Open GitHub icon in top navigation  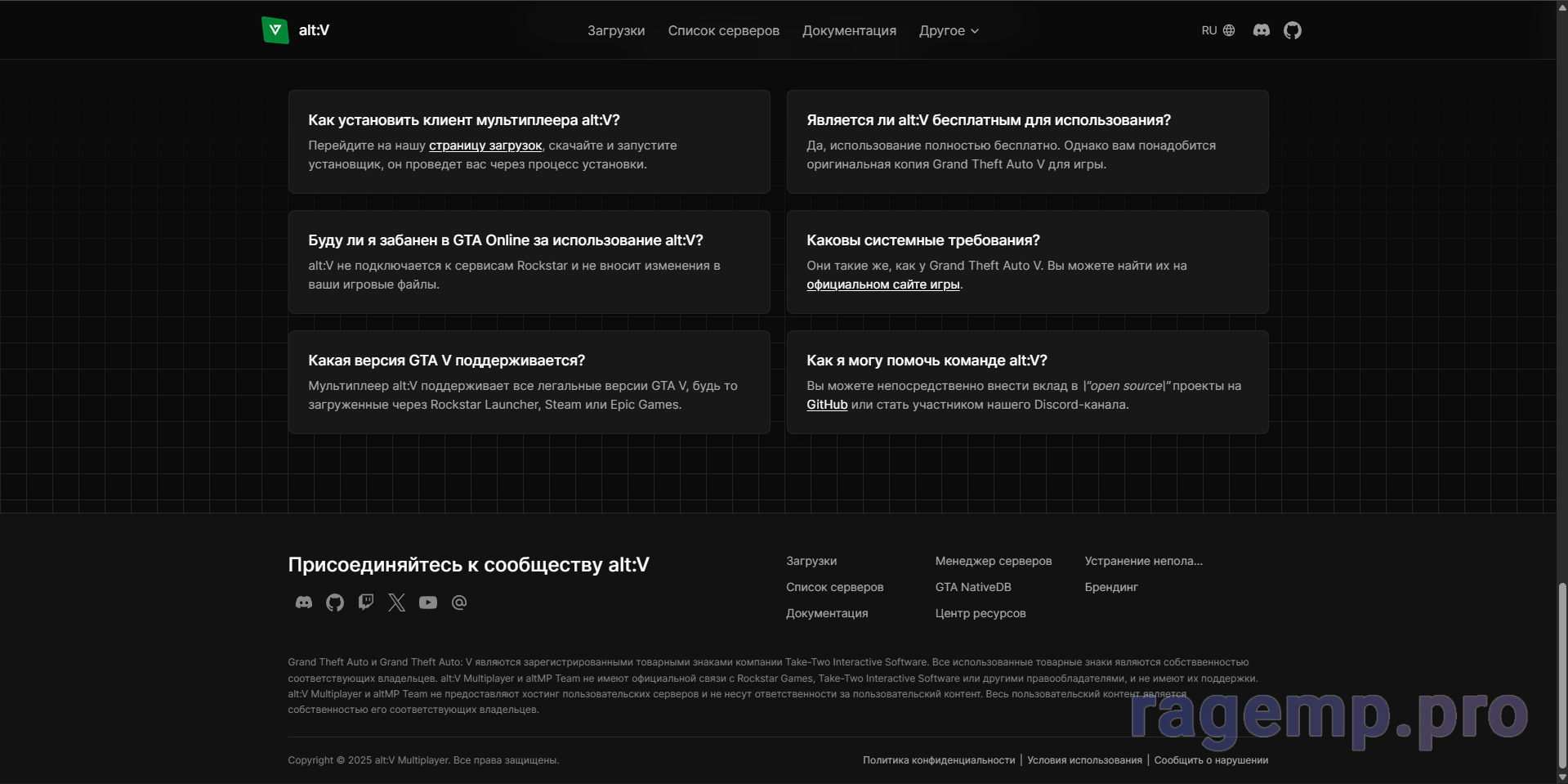click(1292, 30)
